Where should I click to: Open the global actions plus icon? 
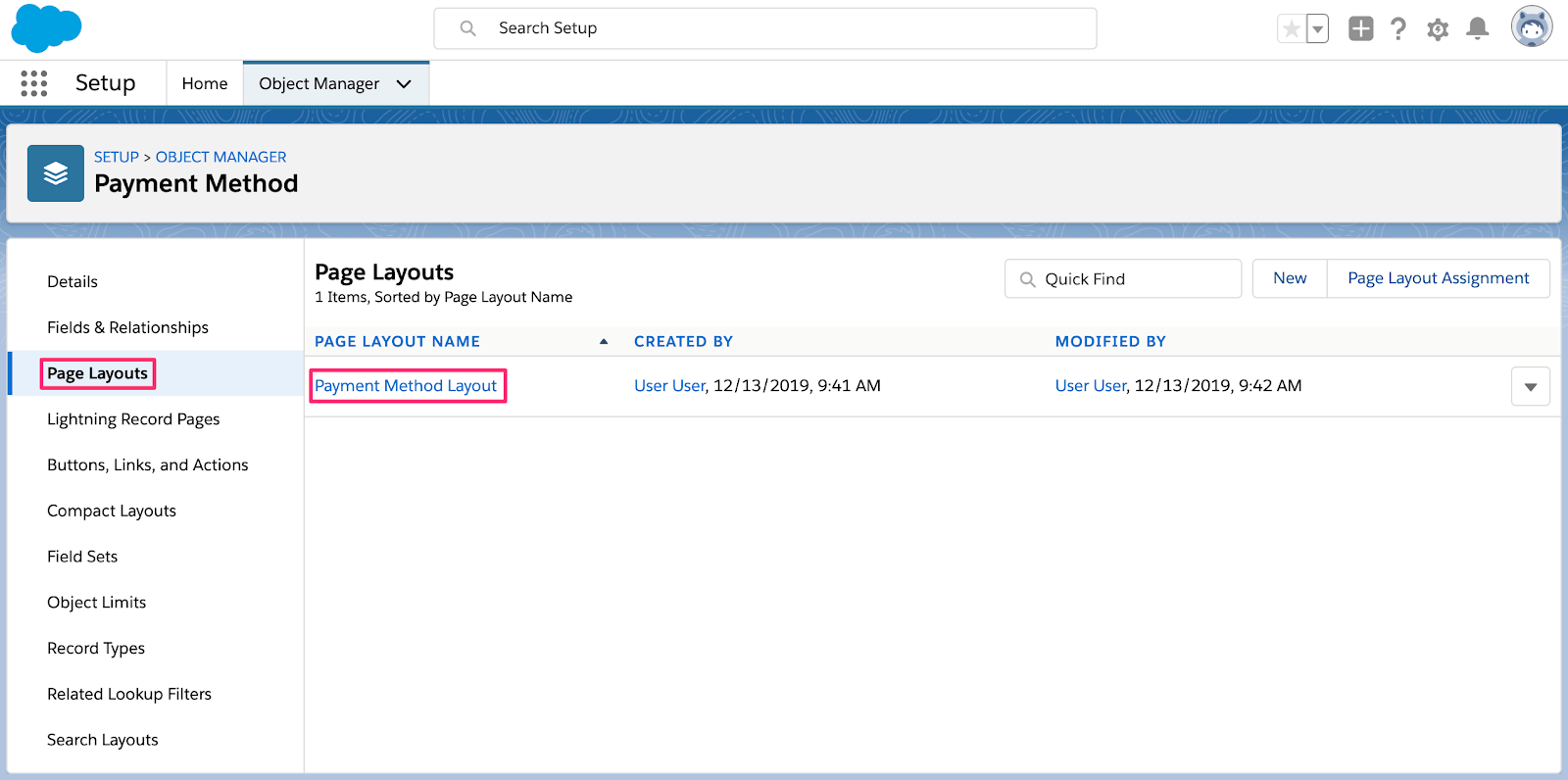tap(1361, 28)
